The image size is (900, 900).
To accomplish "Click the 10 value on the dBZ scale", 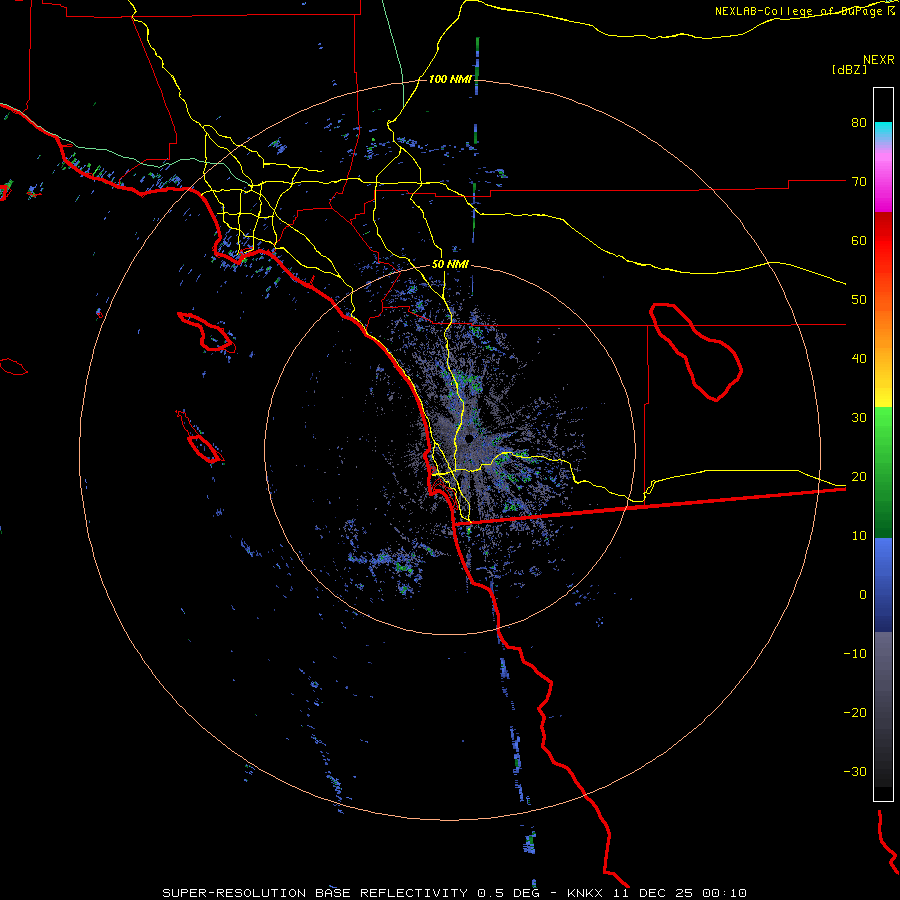I will pos(859,536).
